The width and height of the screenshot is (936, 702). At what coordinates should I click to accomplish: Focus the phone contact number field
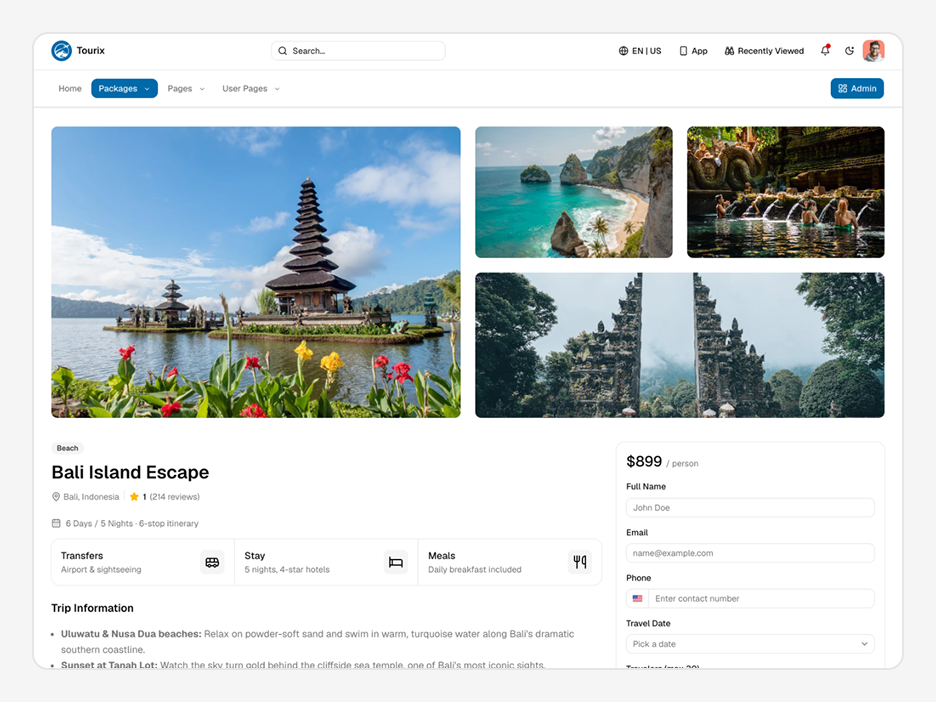click(x=761, y=598)
